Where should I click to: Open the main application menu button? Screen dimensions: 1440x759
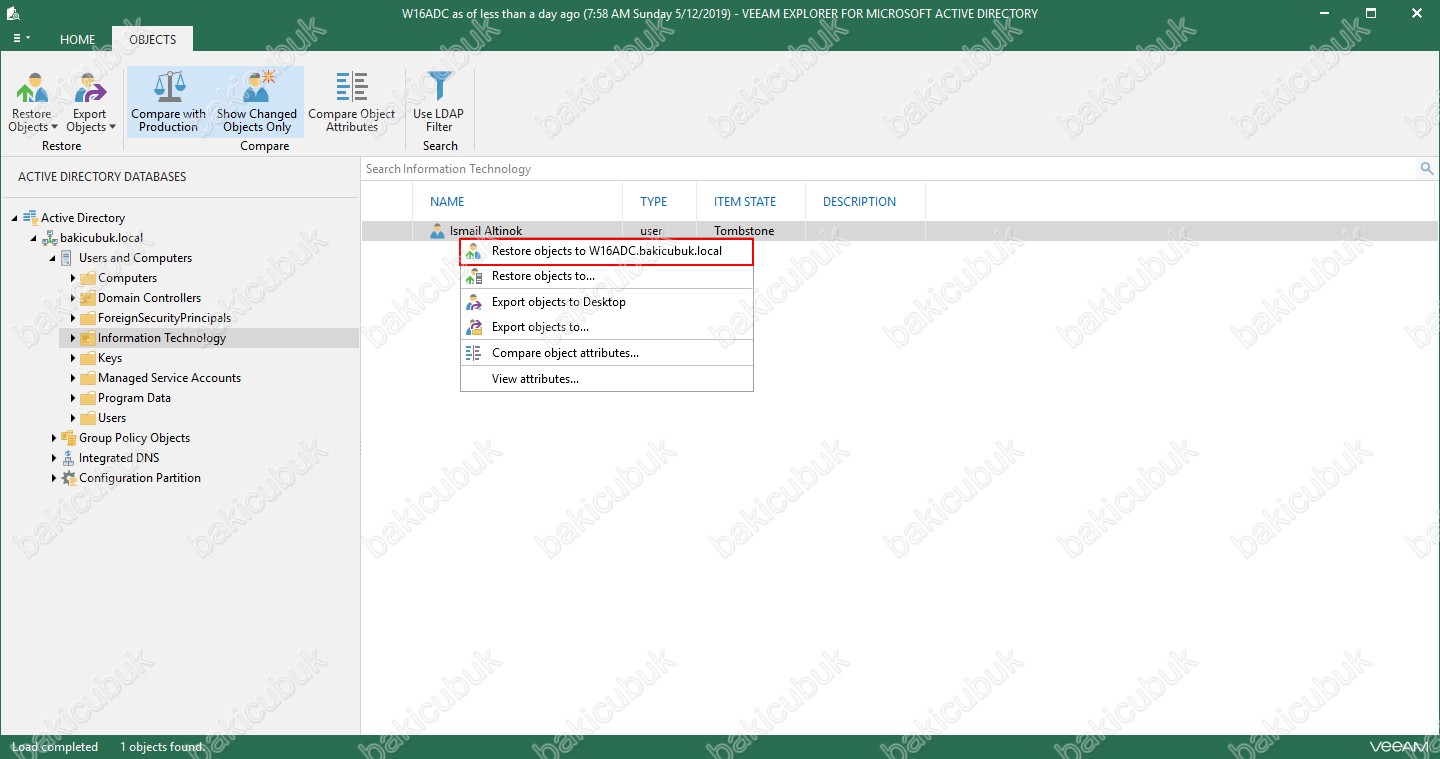(x=21, y=39)
